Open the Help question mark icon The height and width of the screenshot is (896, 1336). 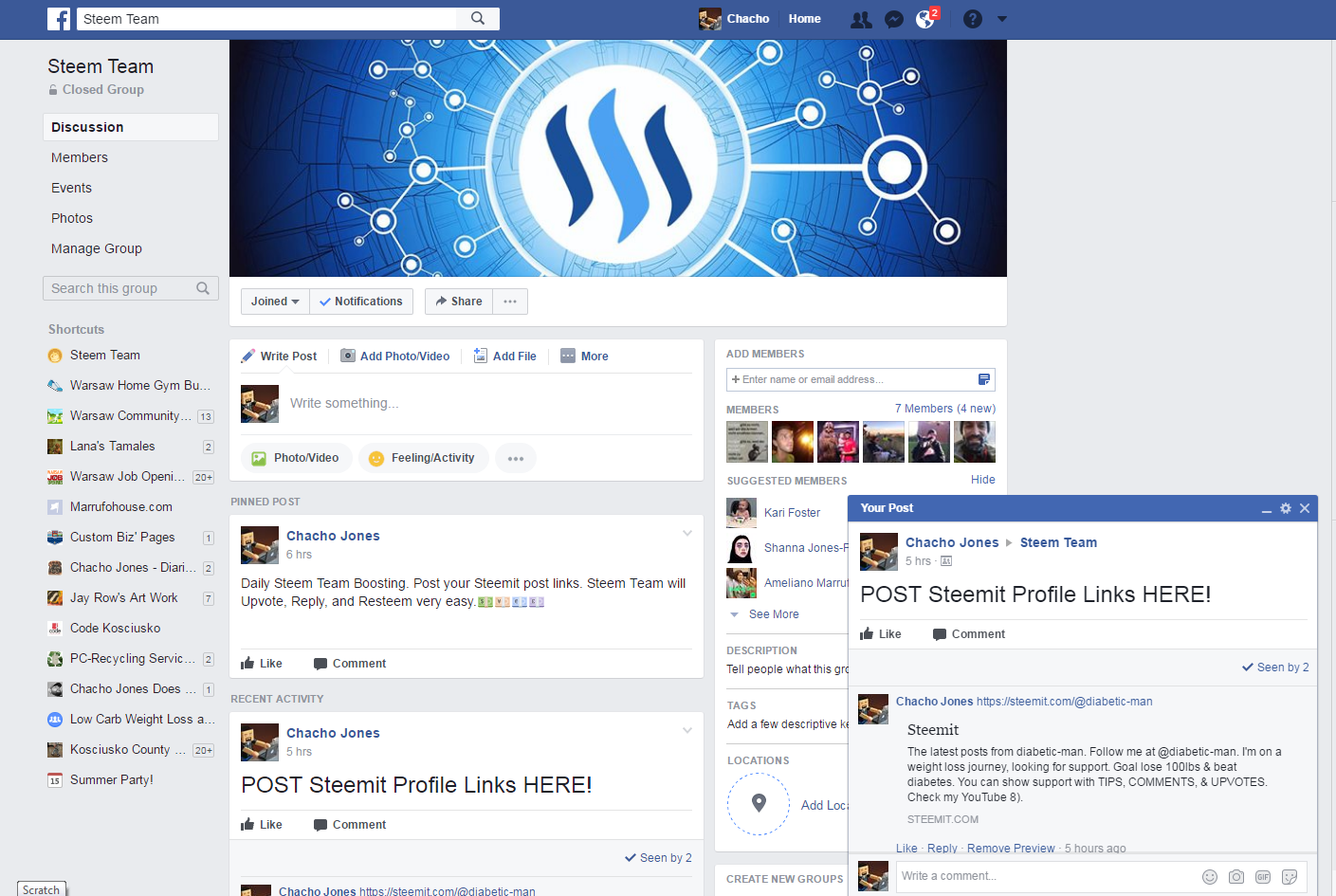[973, 19]
